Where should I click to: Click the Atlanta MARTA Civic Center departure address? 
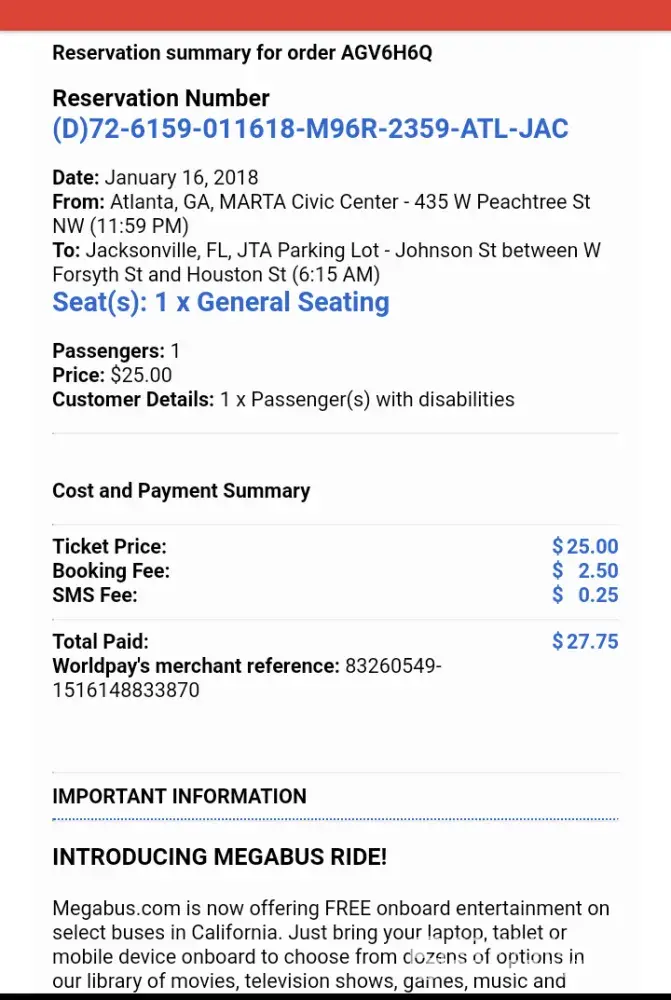click(320, 213)
